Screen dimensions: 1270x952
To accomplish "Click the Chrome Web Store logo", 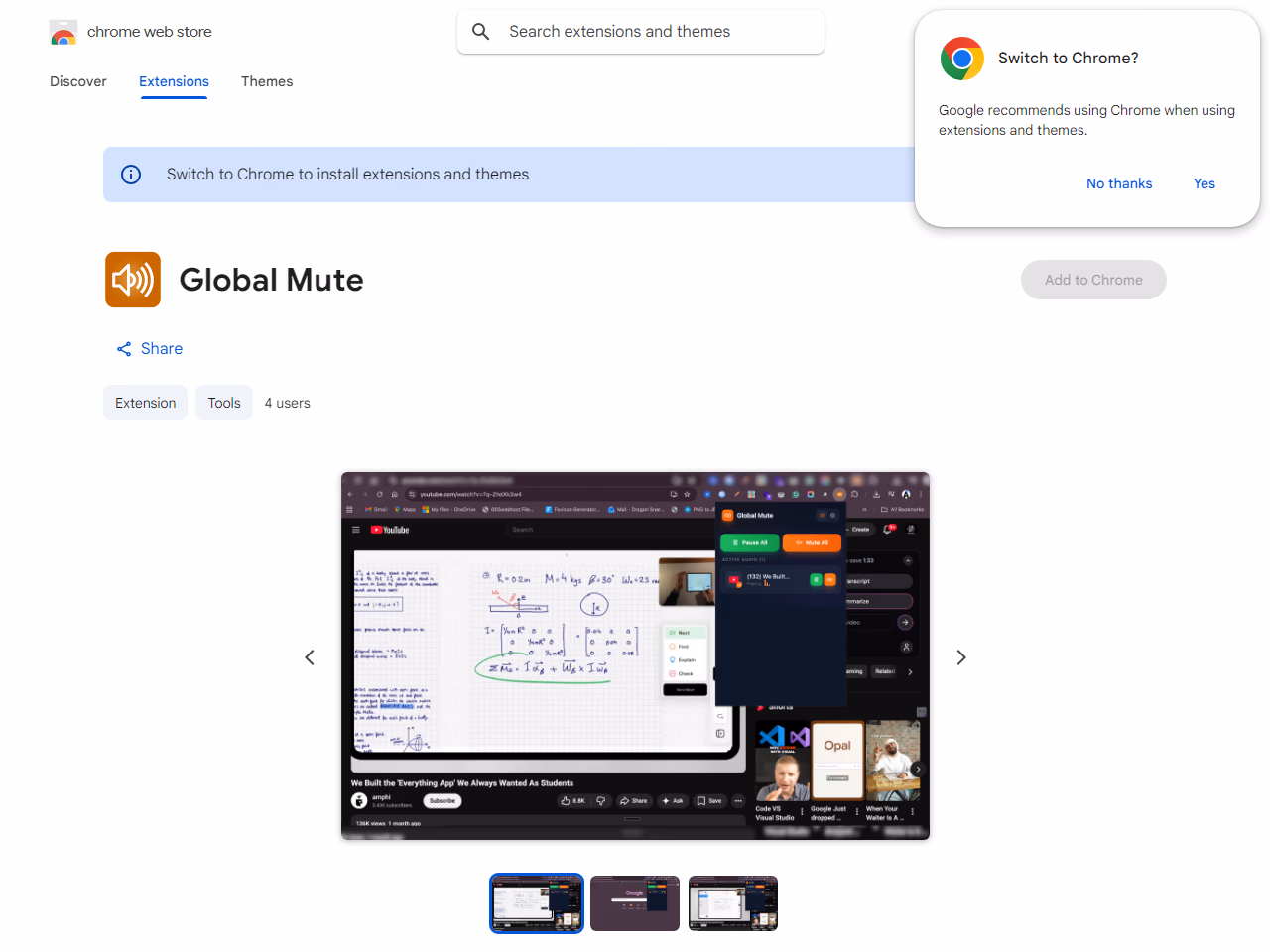I will [x=63, y=33].
